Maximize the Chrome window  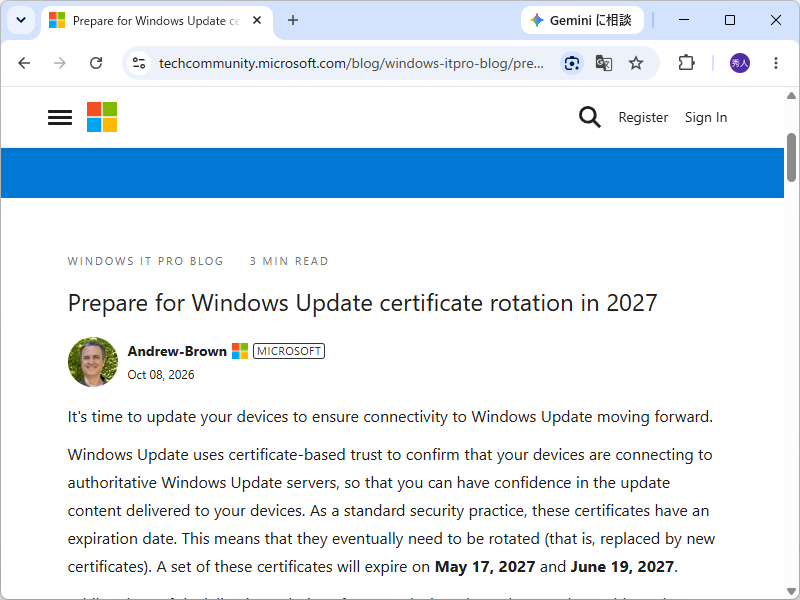coord(730,20)
